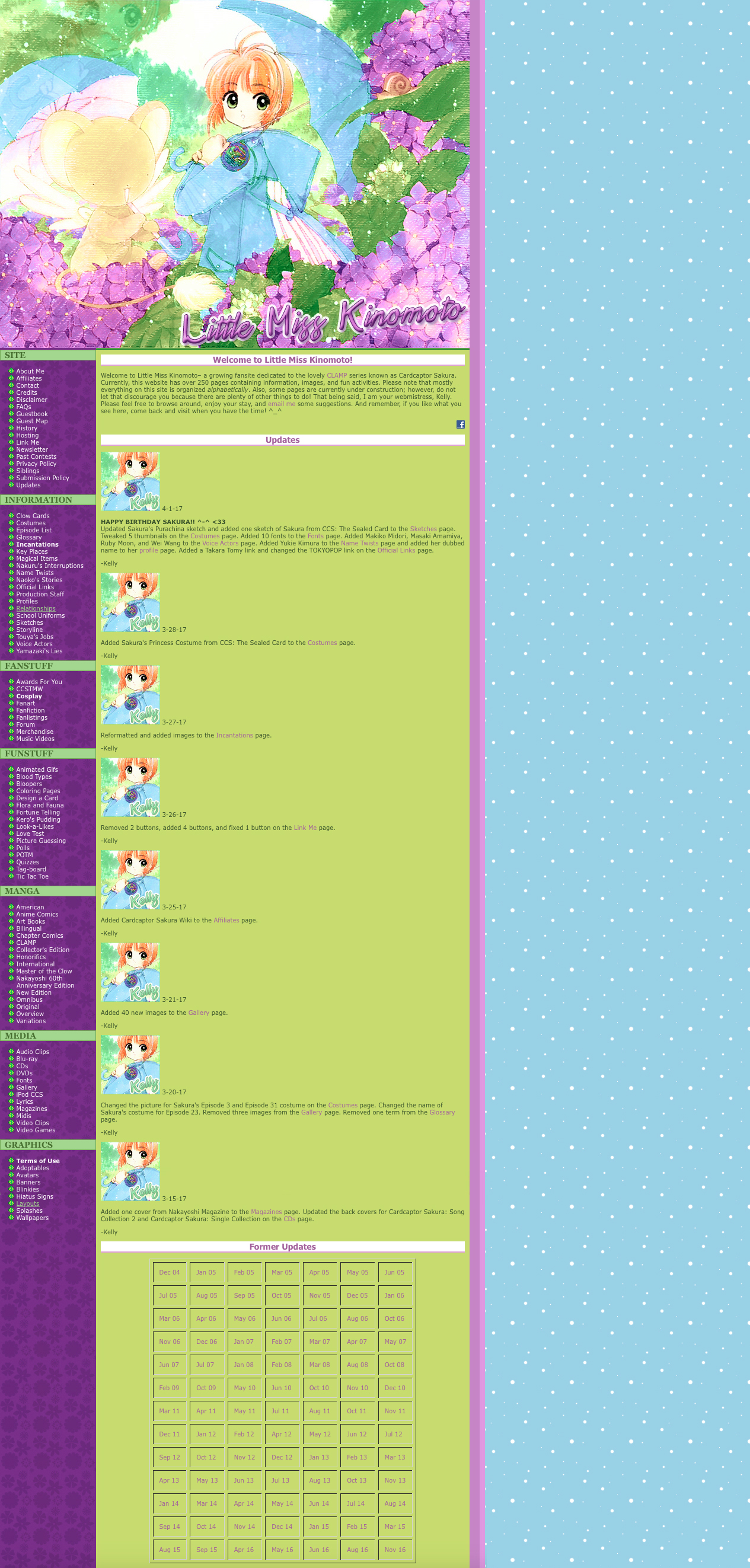750x1568 pixels.
Task: Click the Kelly avatar next to 3-15-17
Action: pyautogui.click(x=130, y=1172)
